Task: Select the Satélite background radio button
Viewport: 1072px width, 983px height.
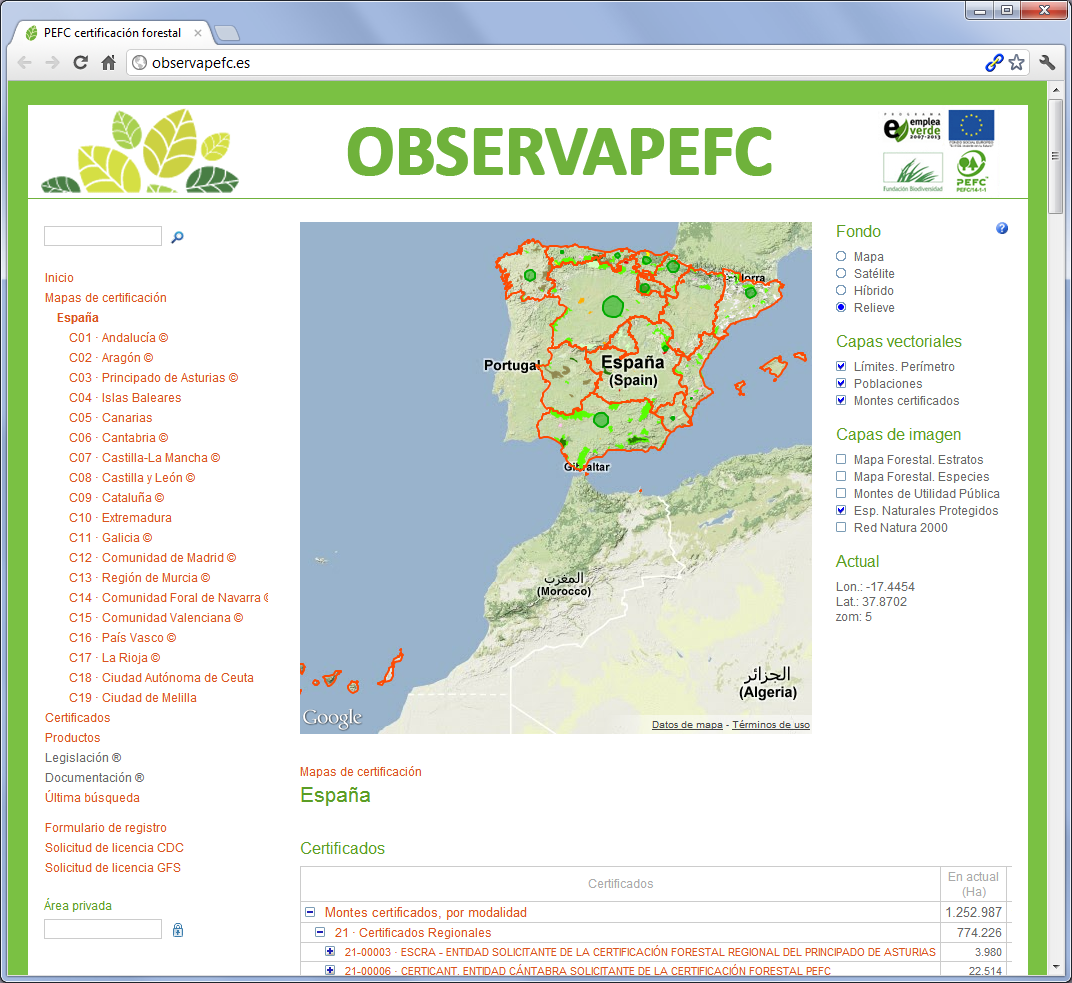Action: 841,274
